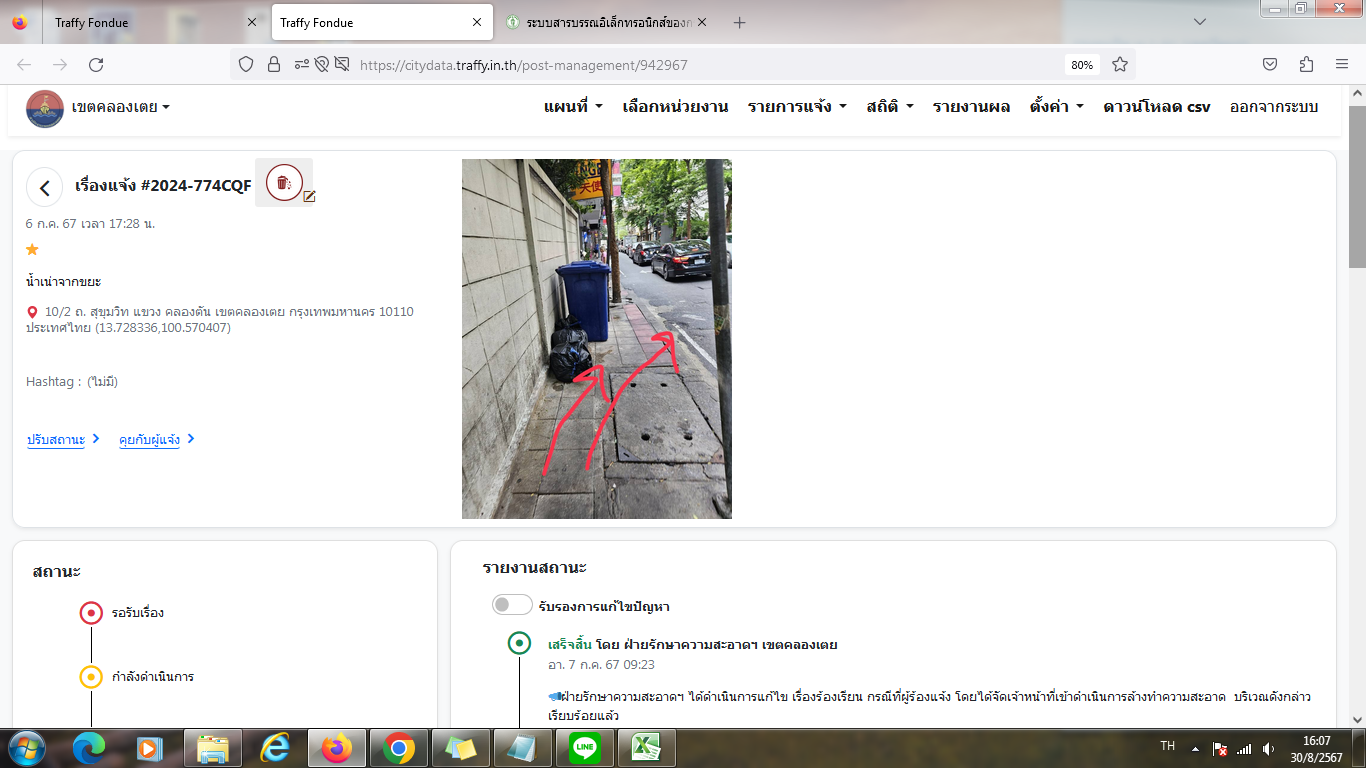Click the green เสร็จสิ้น status marker
Screen dimensions: 1366x768
[x=519, y=643]
